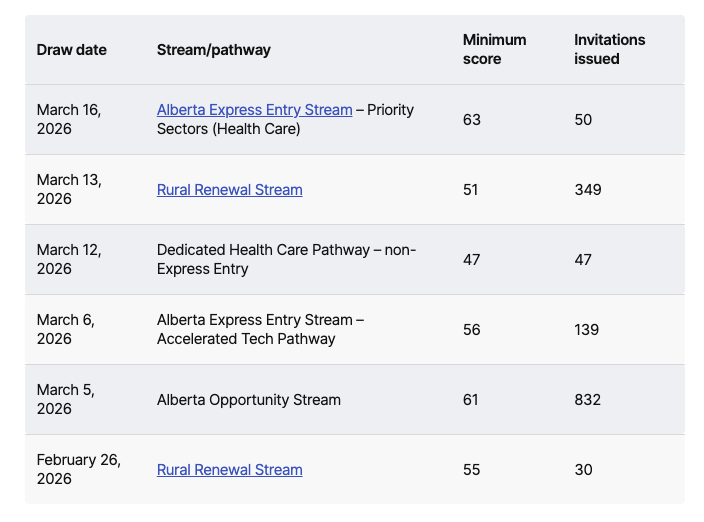Click the invitations issued value 349
Image resolution: width=704 pixels, height=522 pixels.
pos(587,190)
